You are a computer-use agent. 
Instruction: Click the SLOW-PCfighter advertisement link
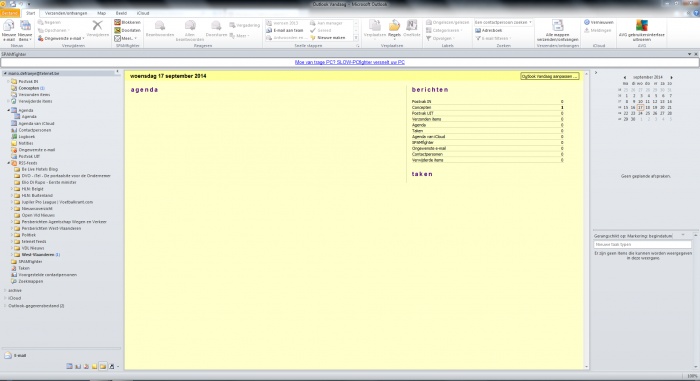tap(350, 63)
